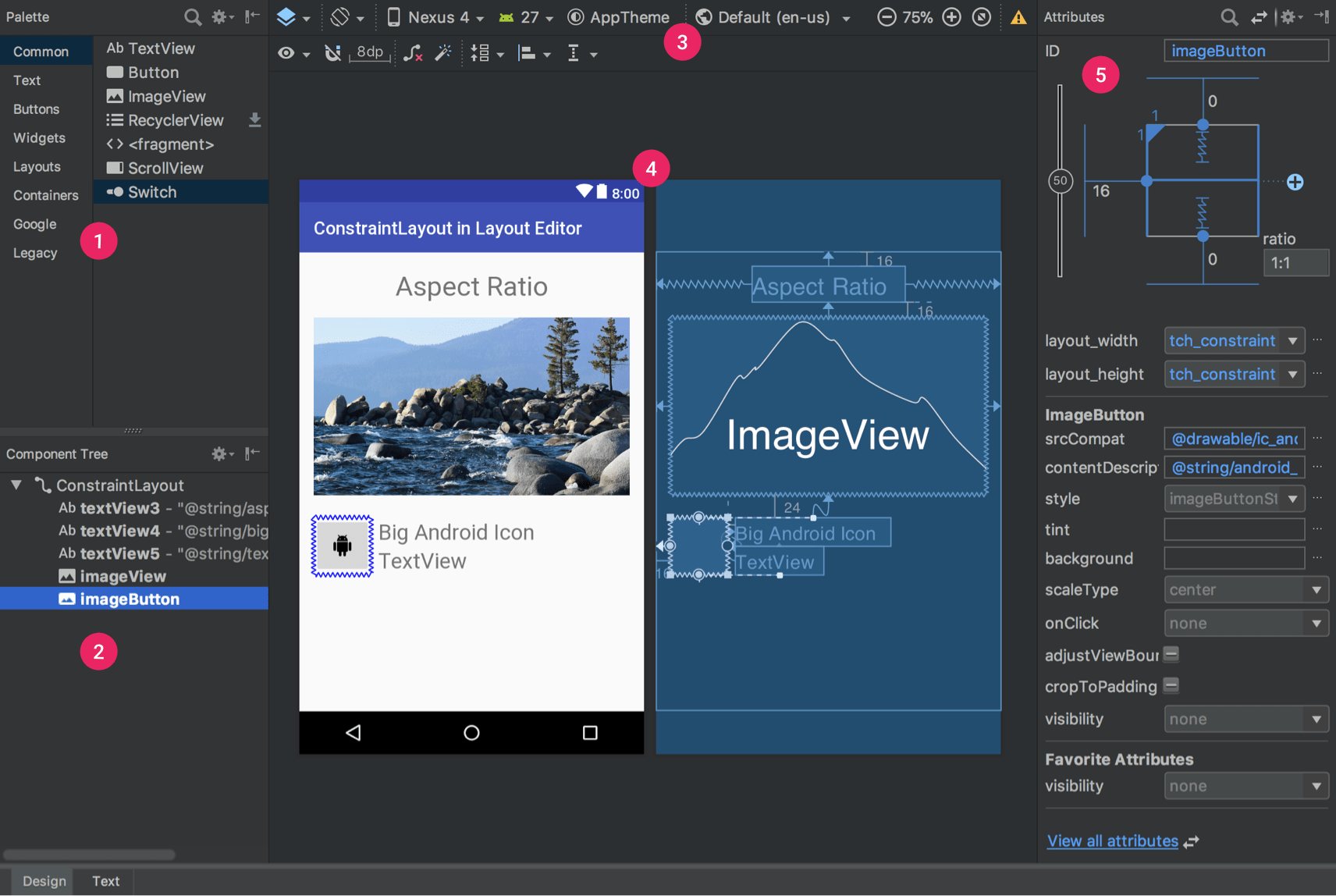The width and height of the screenshot is (1336, 896).
Task: Select the Buttons category in the Palette
Action: tap(36, 108)
